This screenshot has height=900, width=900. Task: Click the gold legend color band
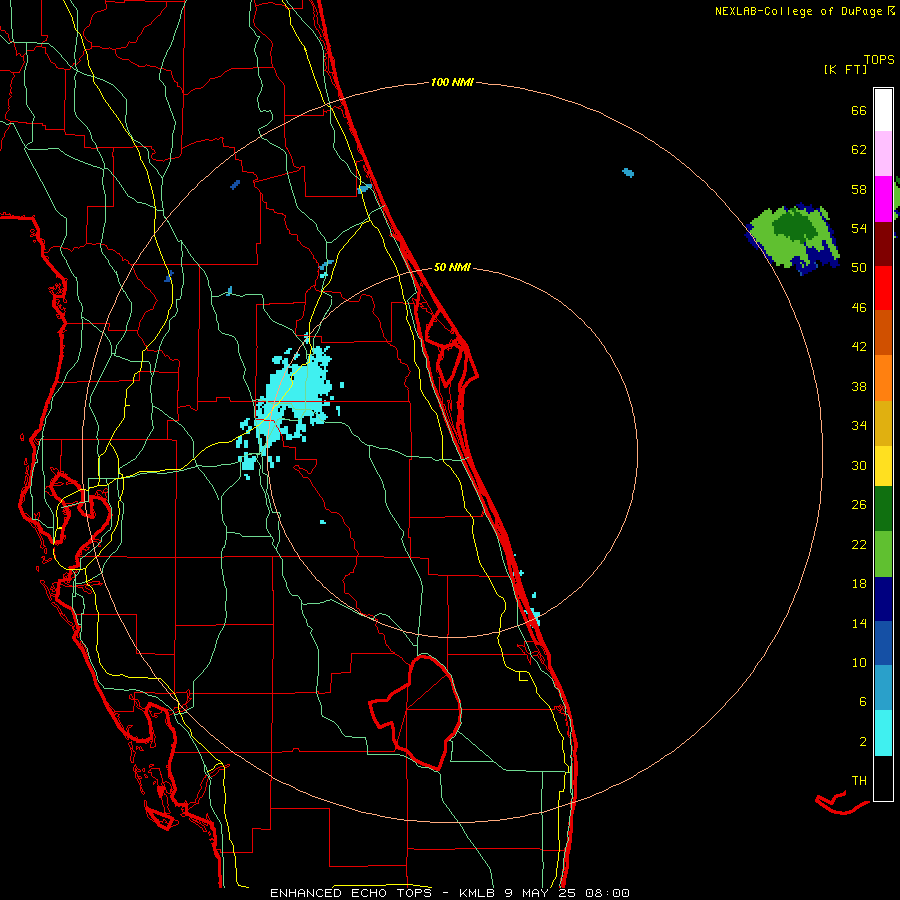883,423
